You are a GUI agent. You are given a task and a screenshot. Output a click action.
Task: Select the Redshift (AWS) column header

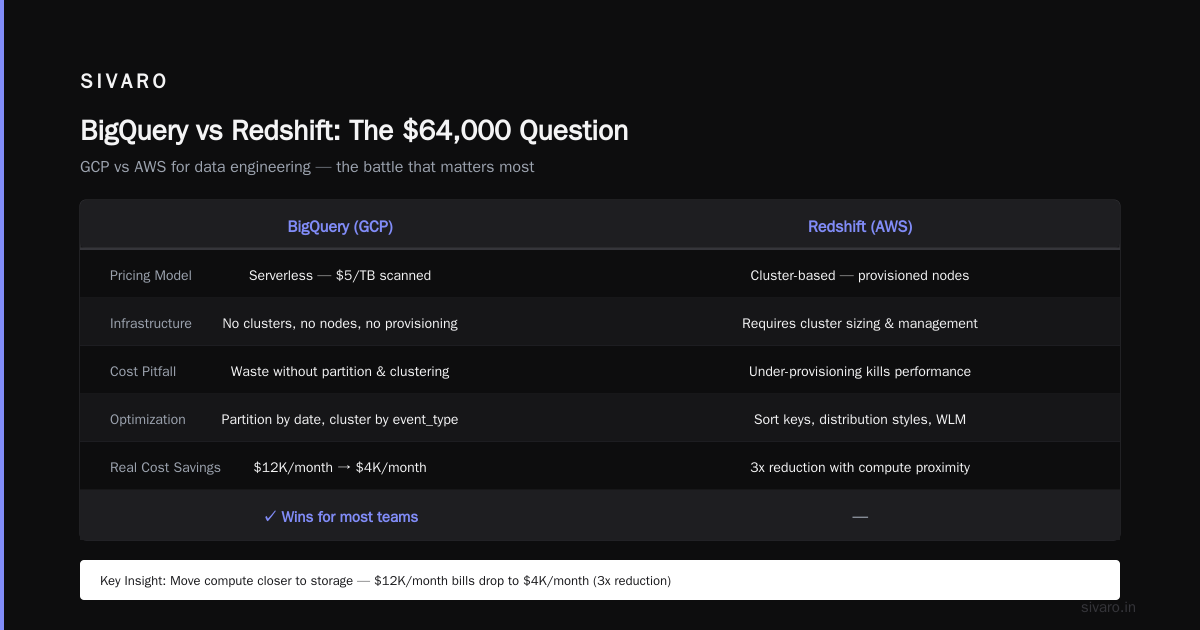860,227
